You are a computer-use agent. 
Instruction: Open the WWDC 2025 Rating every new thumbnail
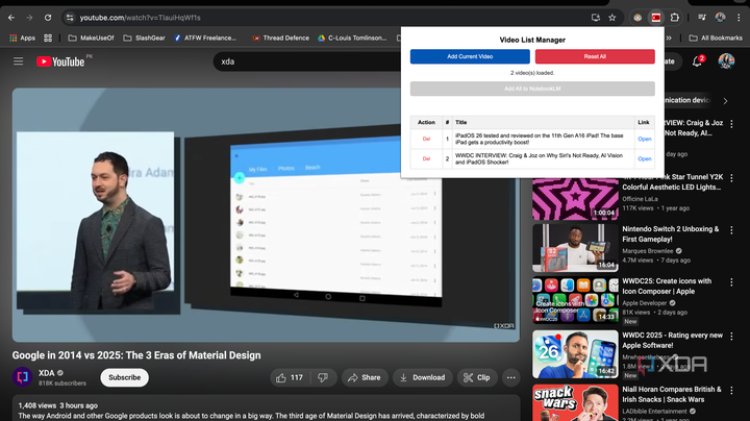tap(575, 354)
